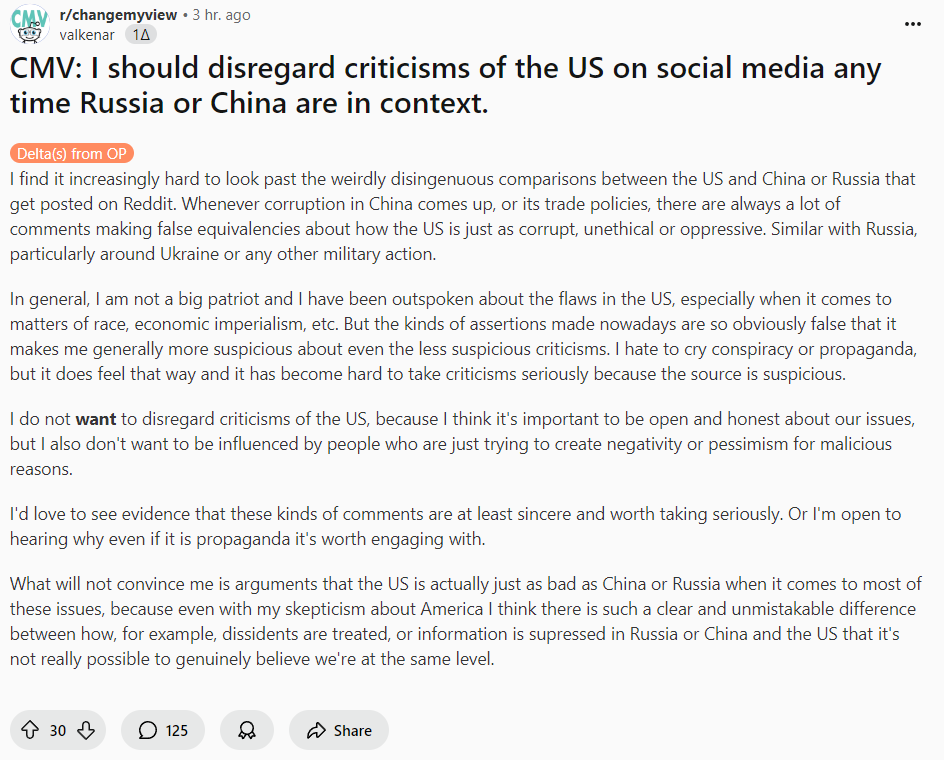Click the post title starting with CMV
The image size is (944, 760).
[446, 85]
